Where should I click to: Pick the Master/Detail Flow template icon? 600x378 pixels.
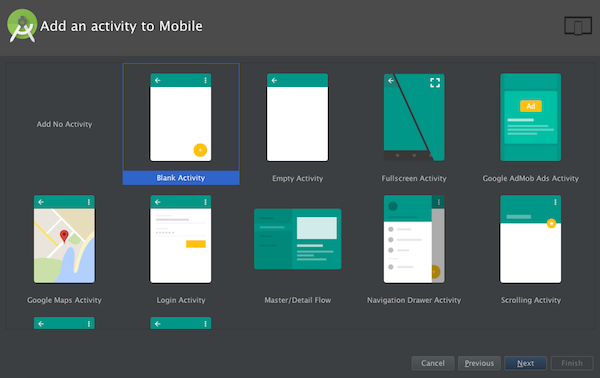(297, 239)
